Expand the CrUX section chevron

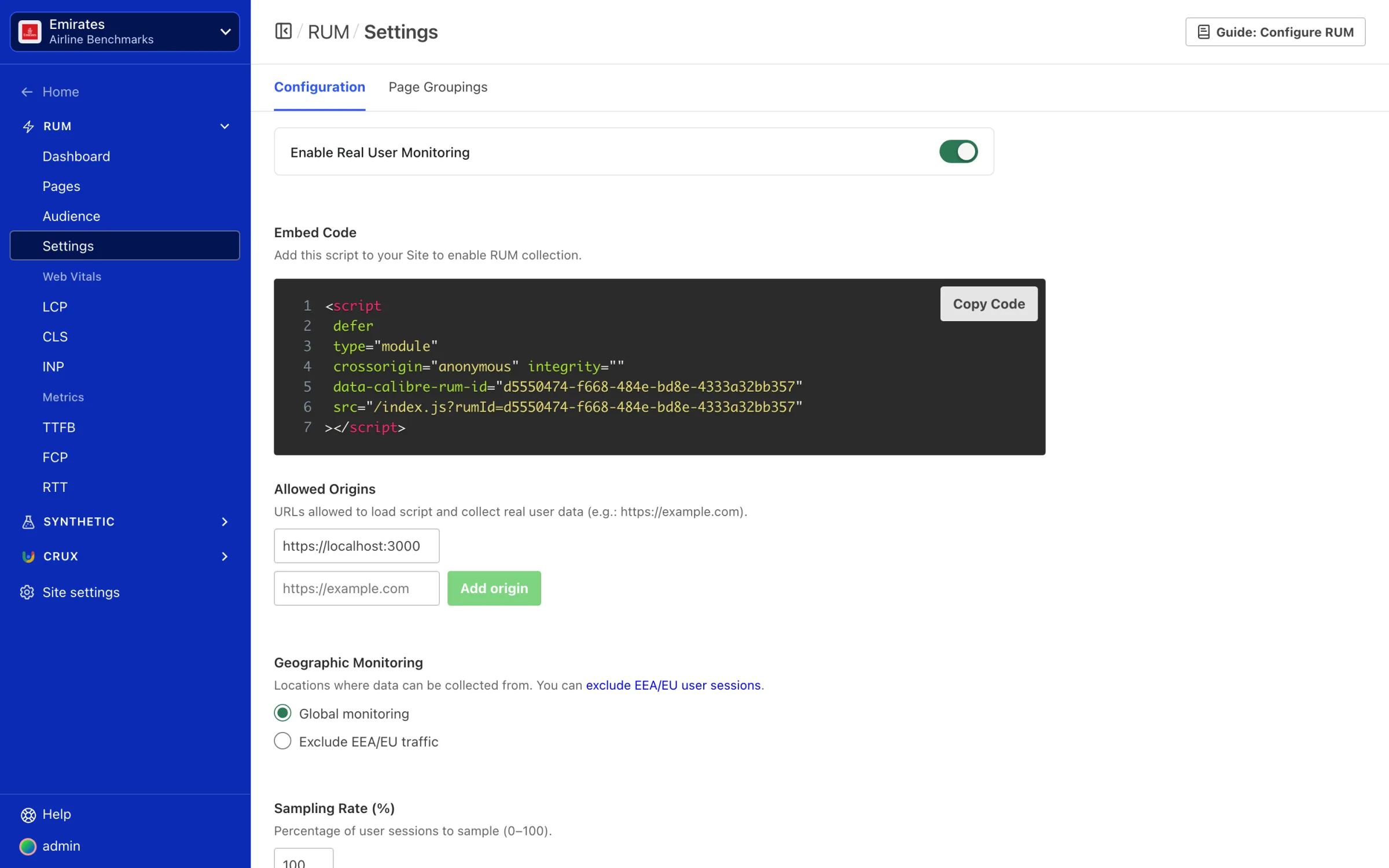(225, 557)
